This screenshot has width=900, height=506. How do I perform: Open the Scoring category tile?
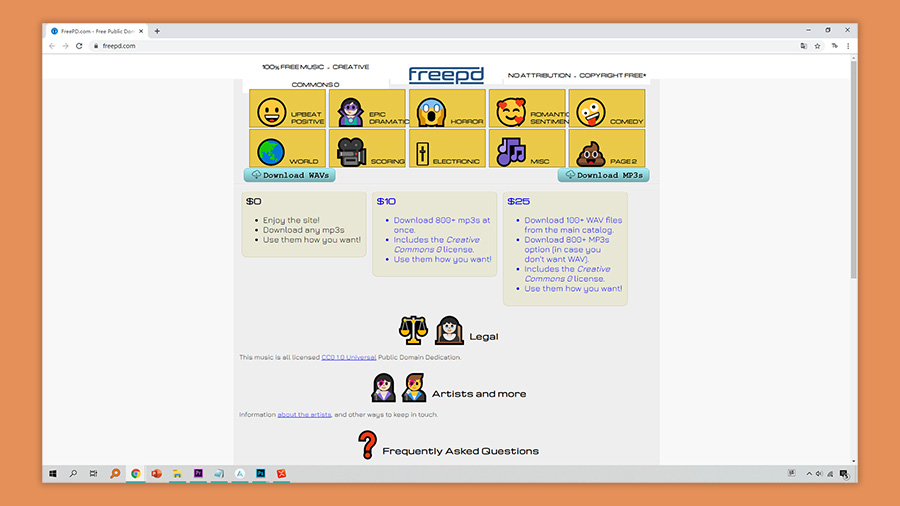pos(367,148)
